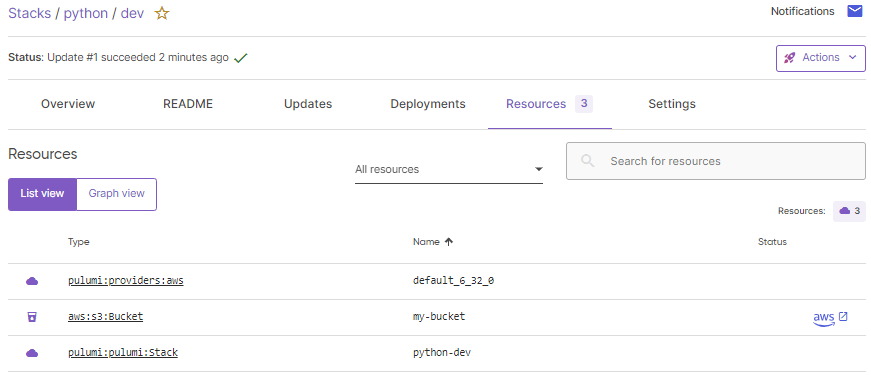Open the Overview tab

pos(68,104)
